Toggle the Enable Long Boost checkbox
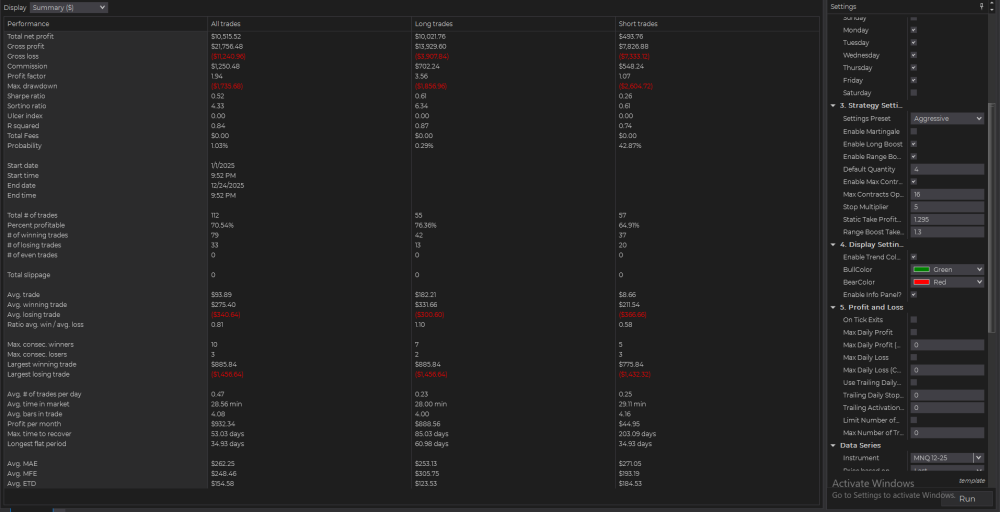This screenshot has width=1000, height=512. (914, 144)
